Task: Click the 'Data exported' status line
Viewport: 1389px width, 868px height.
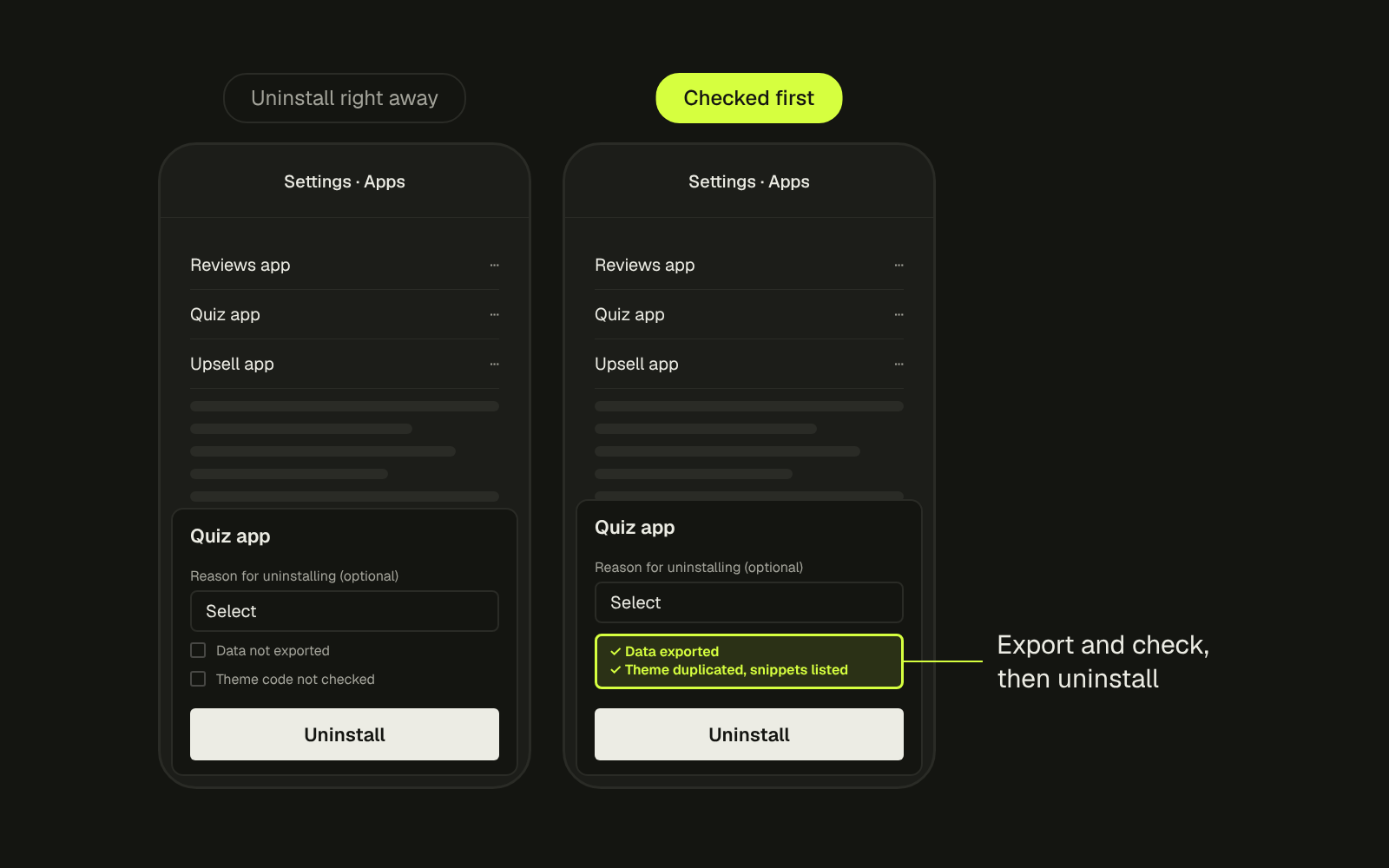Action: [x=664, y=651]
